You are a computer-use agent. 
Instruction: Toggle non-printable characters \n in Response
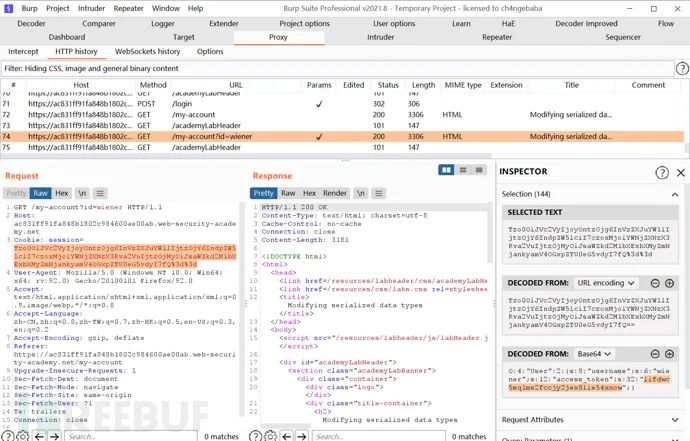click(x=361, y=193)
